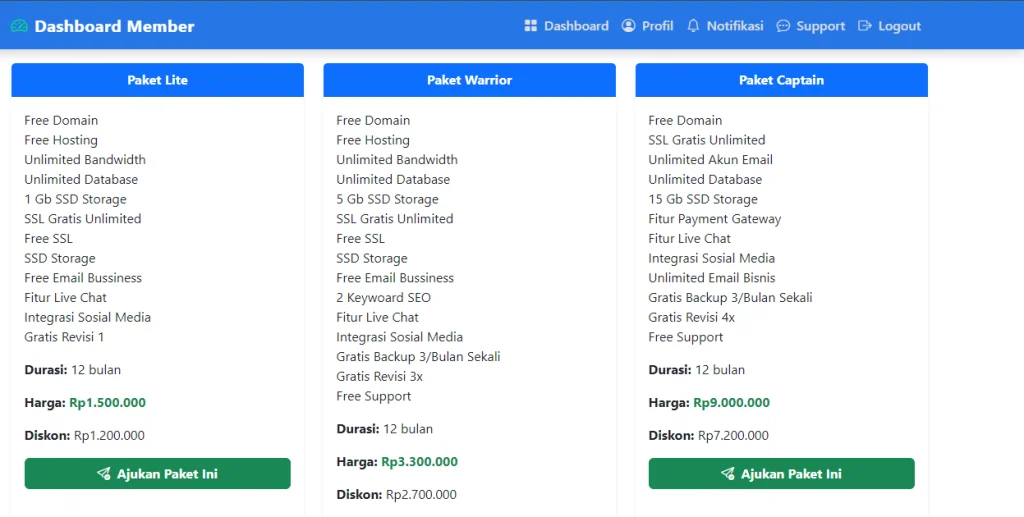The width and height of the screenshot is (1024, 517).
Task: Click the Dashboard grid icon
Action: click(531, 26)
